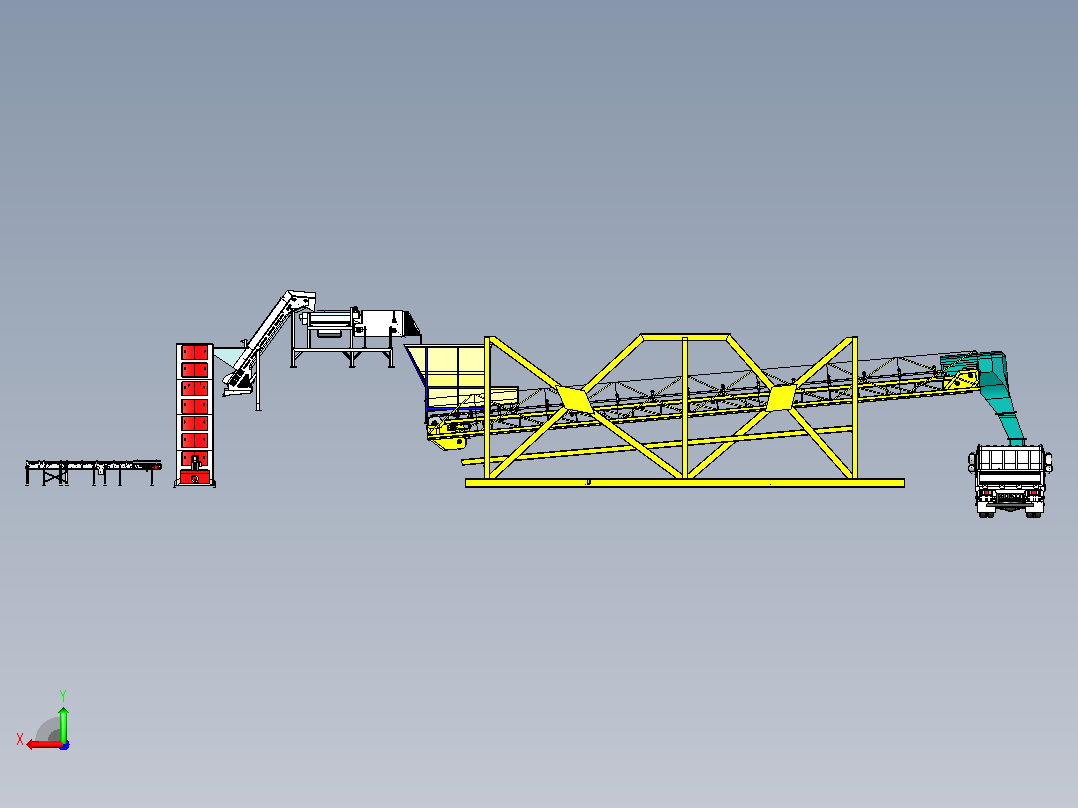Image resolution: width=1078 pixels, height=808 pixels.
Task: Select the yellow base beam of the truss frame
Action: click(x=685, y=483)
